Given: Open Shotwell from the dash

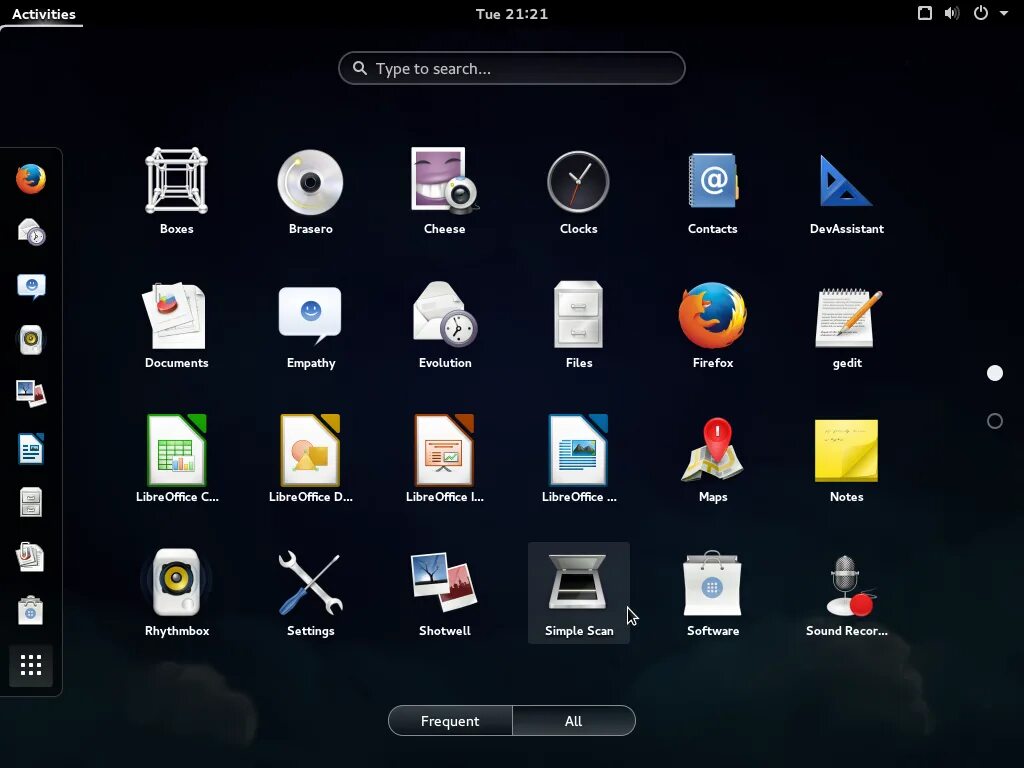Looking at the screenshot, I should click(31, 394).
